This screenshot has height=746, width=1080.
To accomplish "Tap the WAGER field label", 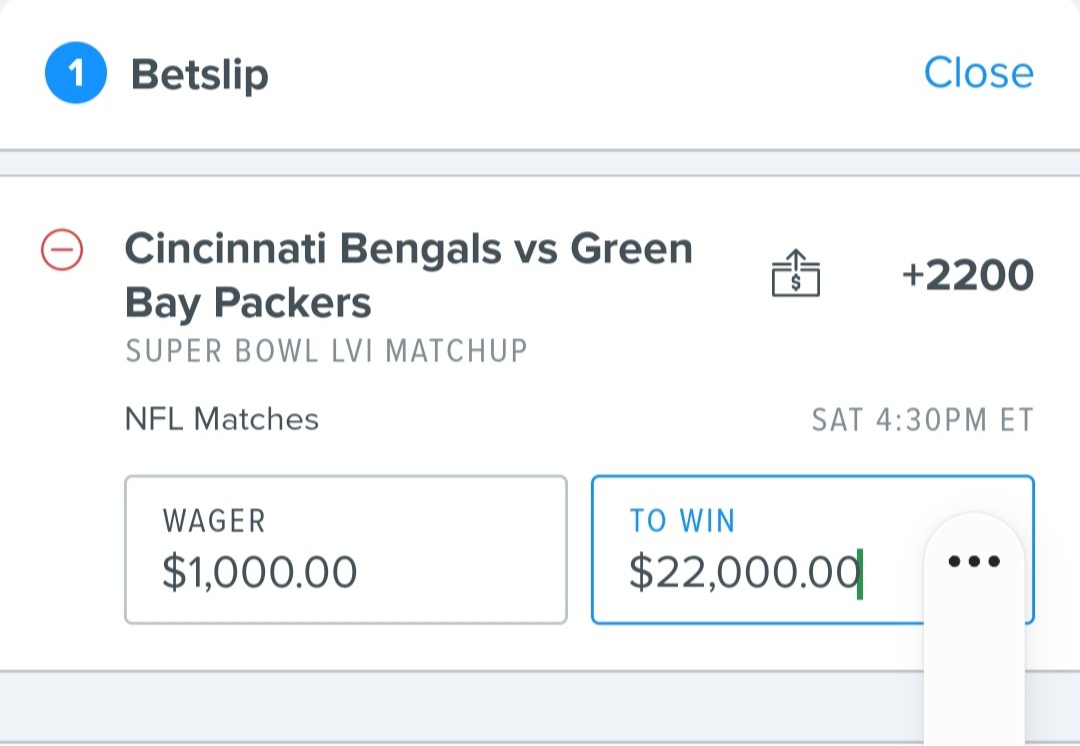I will (214, 521).
